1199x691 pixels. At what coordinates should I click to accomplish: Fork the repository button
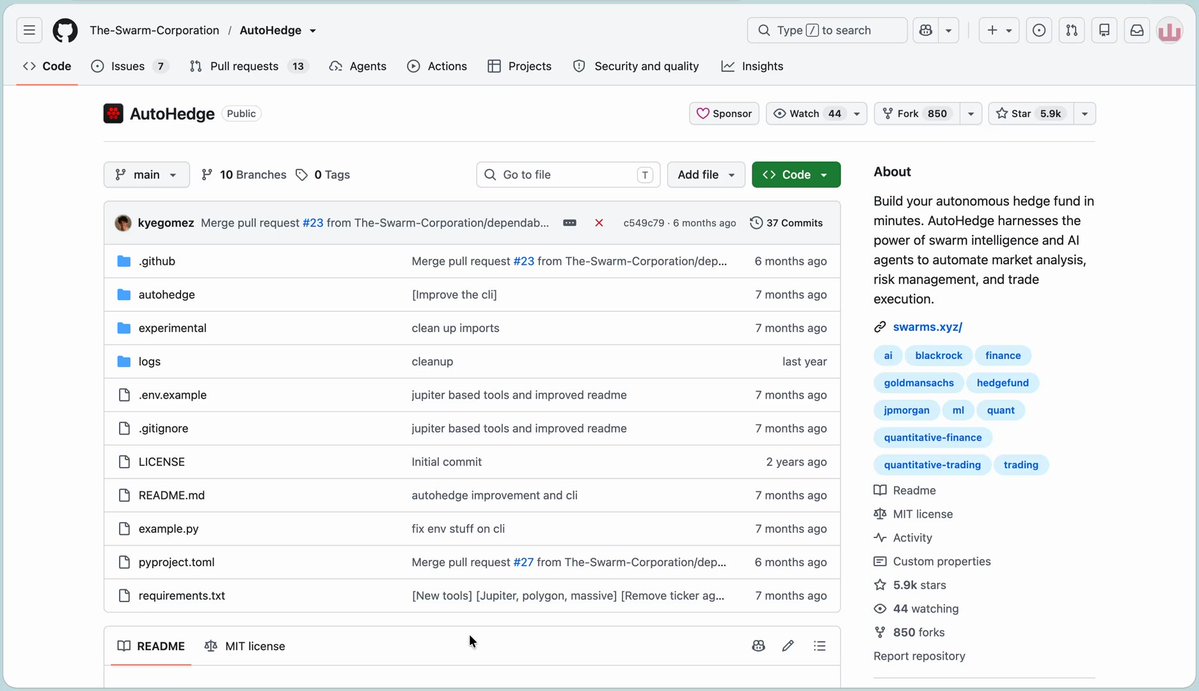pyautogui.click(x=916, y=114)
